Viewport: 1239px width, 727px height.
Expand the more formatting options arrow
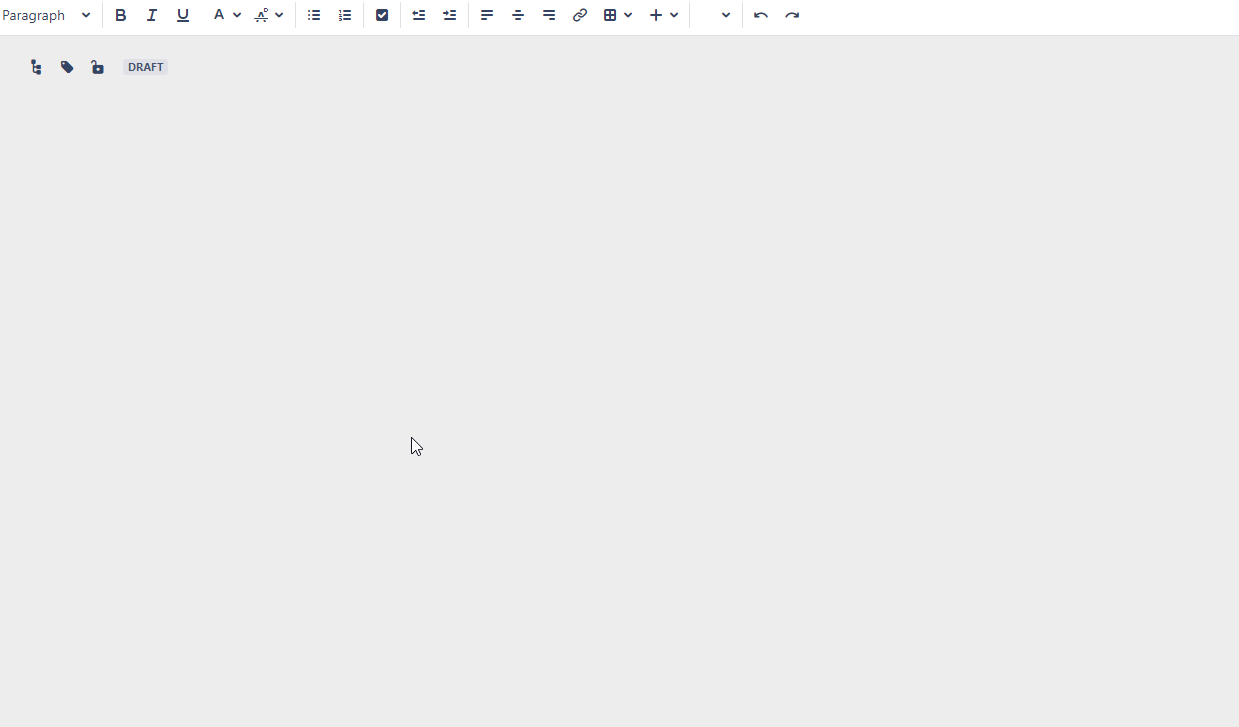tap(279, 15)
